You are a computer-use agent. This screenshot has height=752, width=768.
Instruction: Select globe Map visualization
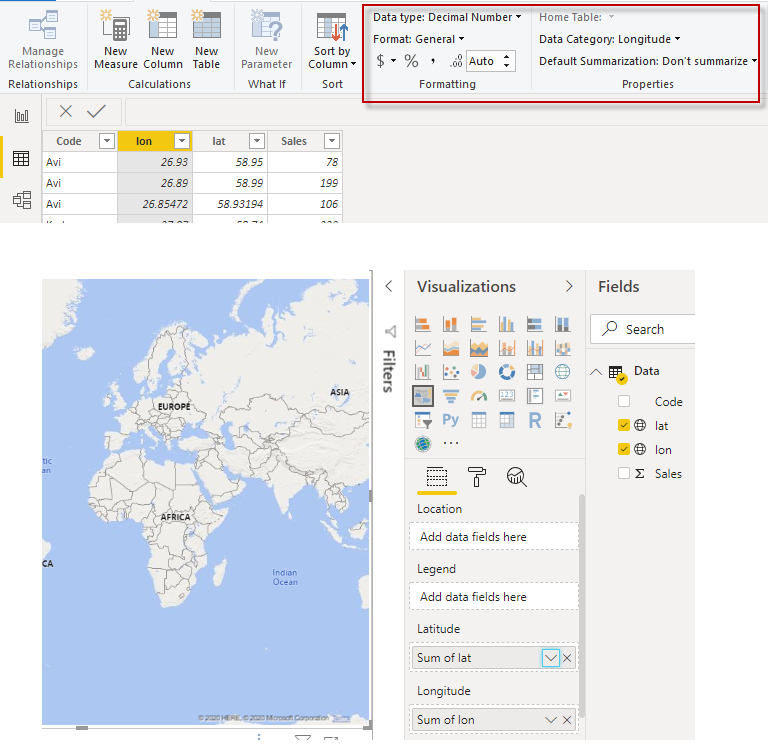pos(562,372)
